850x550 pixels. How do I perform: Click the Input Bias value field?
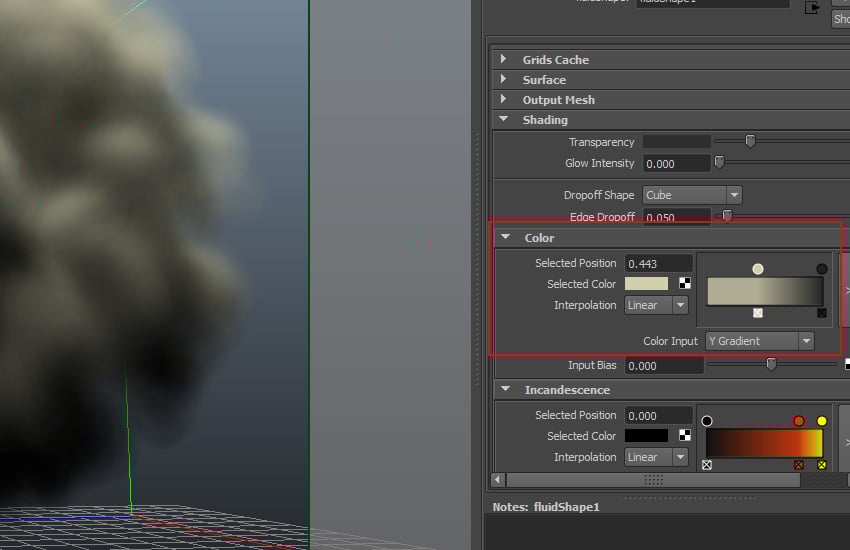pos(664,366)
